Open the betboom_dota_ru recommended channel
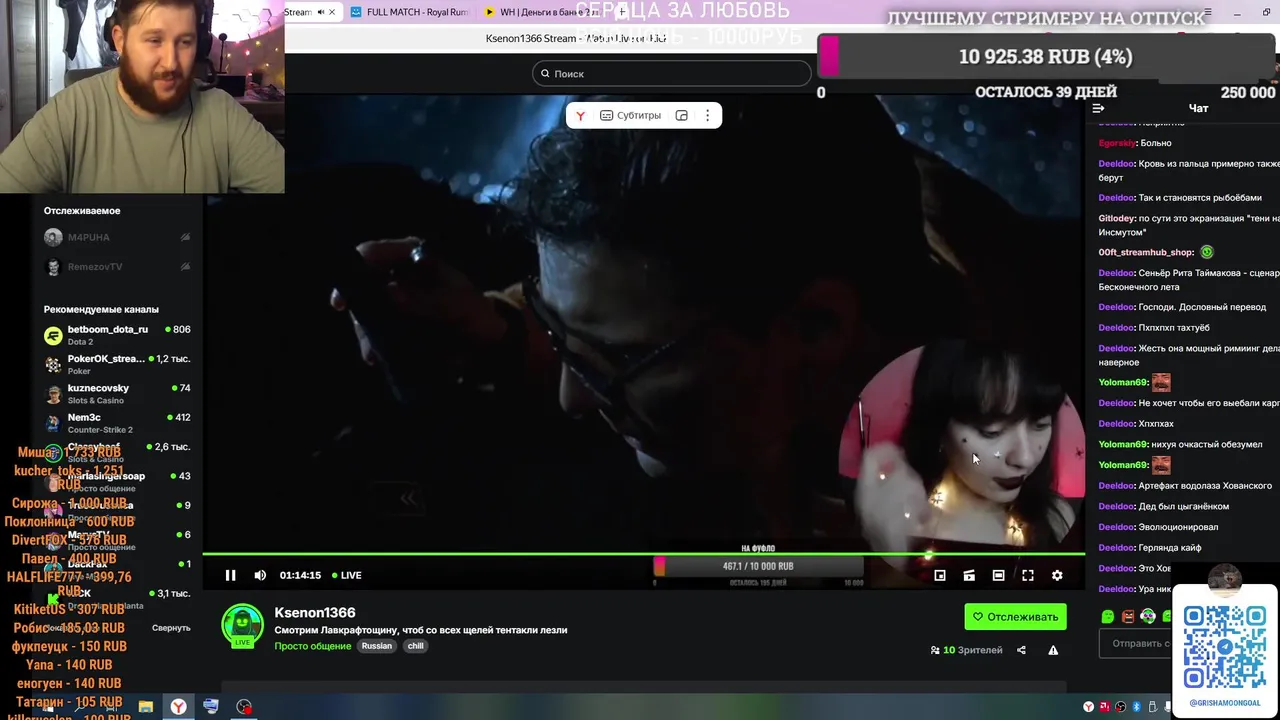Viewport: 1280px width, 720px height. (118, 335)
